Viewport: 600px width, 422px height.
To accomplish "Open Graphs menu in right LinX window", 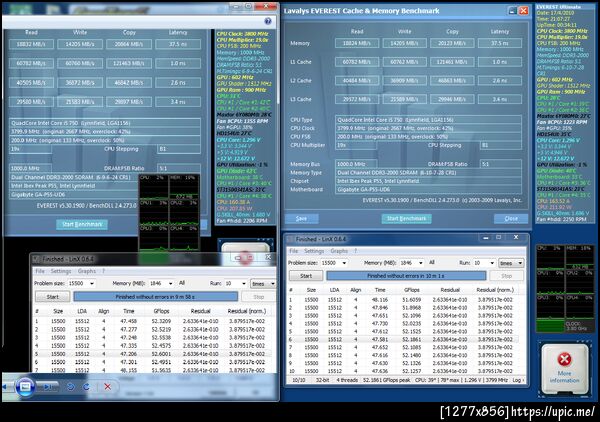I will tap(339, 251).
